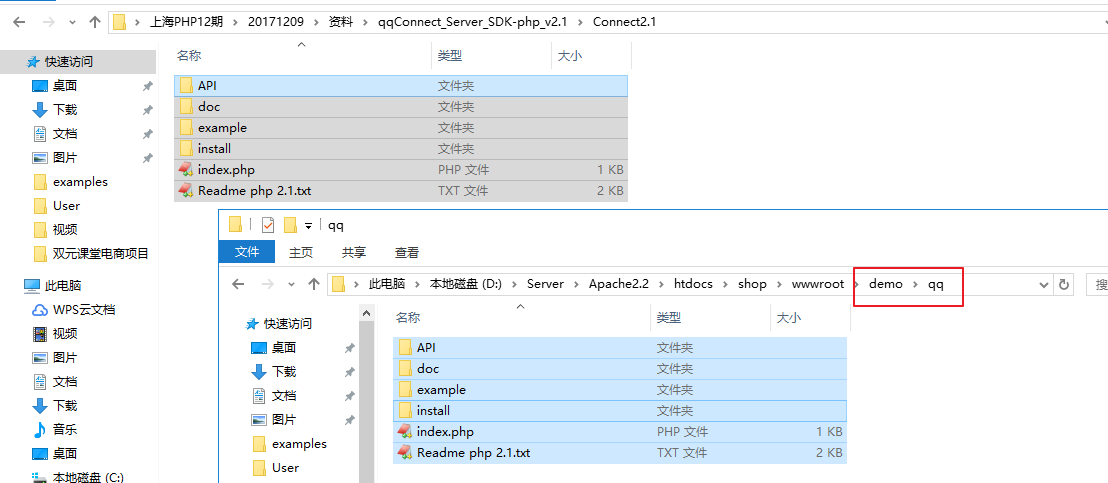Select index.php file in the qq folder

[445, 432]
